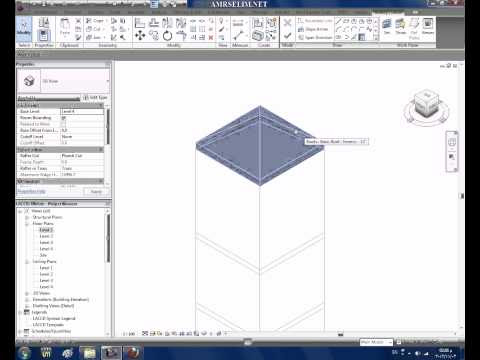
Task: Select the Rectangle draw tool icon
Action: pos(346,21)
